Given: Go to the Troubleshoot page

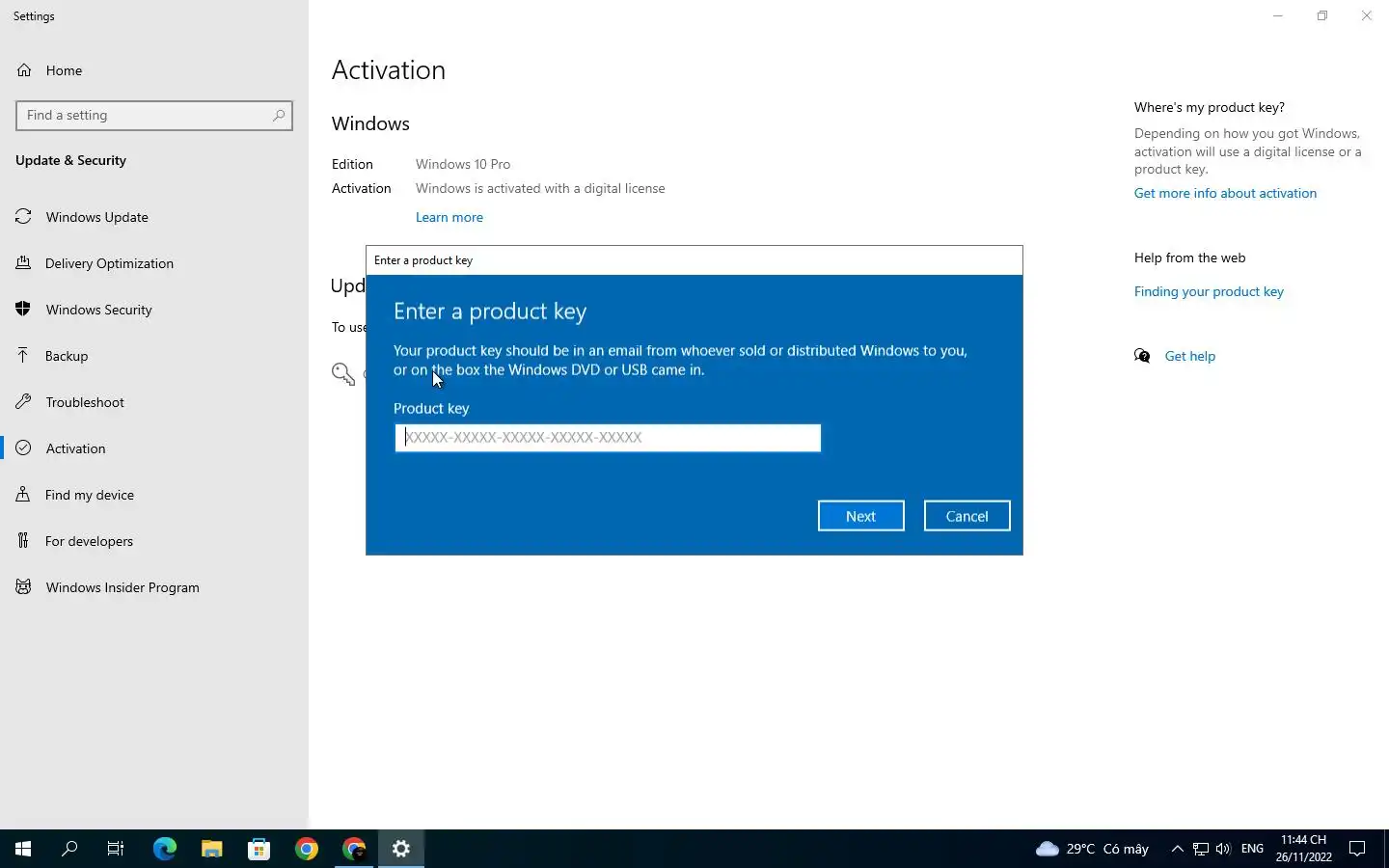Looking at the screenshot, I should coord(154,402).
